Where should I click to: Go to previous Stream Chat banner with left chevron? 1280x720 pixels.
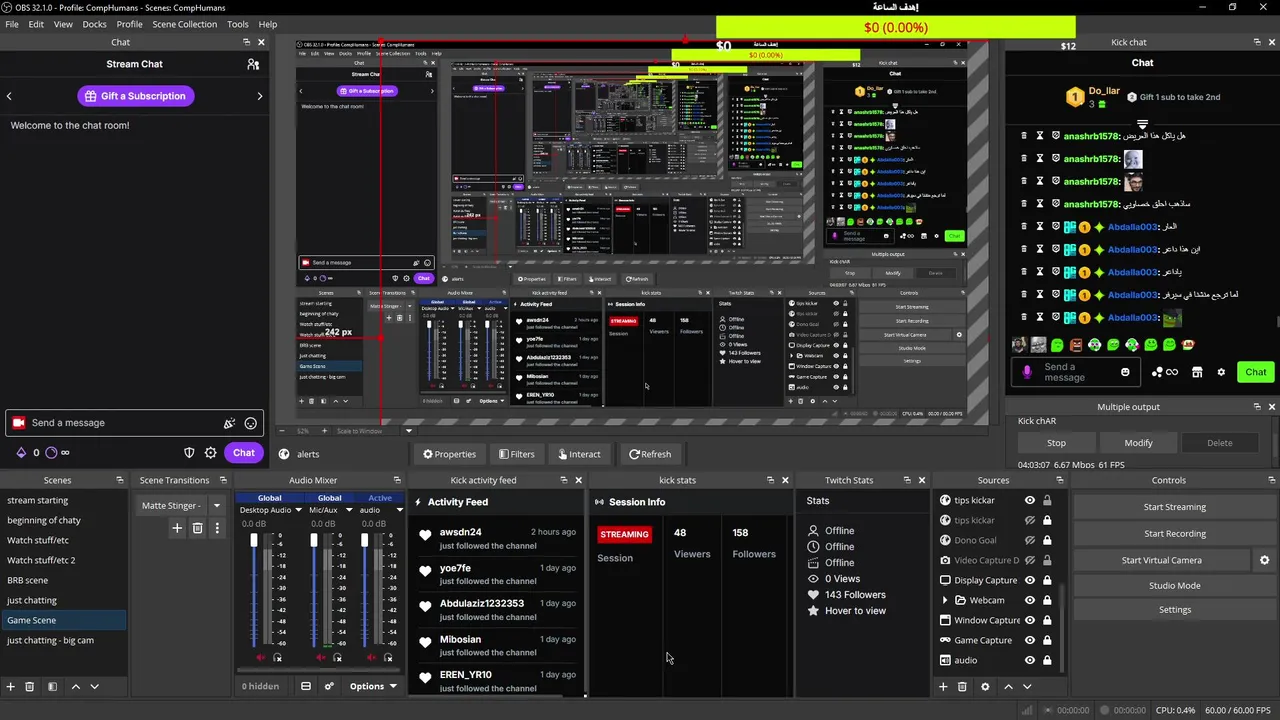point(9,96)
